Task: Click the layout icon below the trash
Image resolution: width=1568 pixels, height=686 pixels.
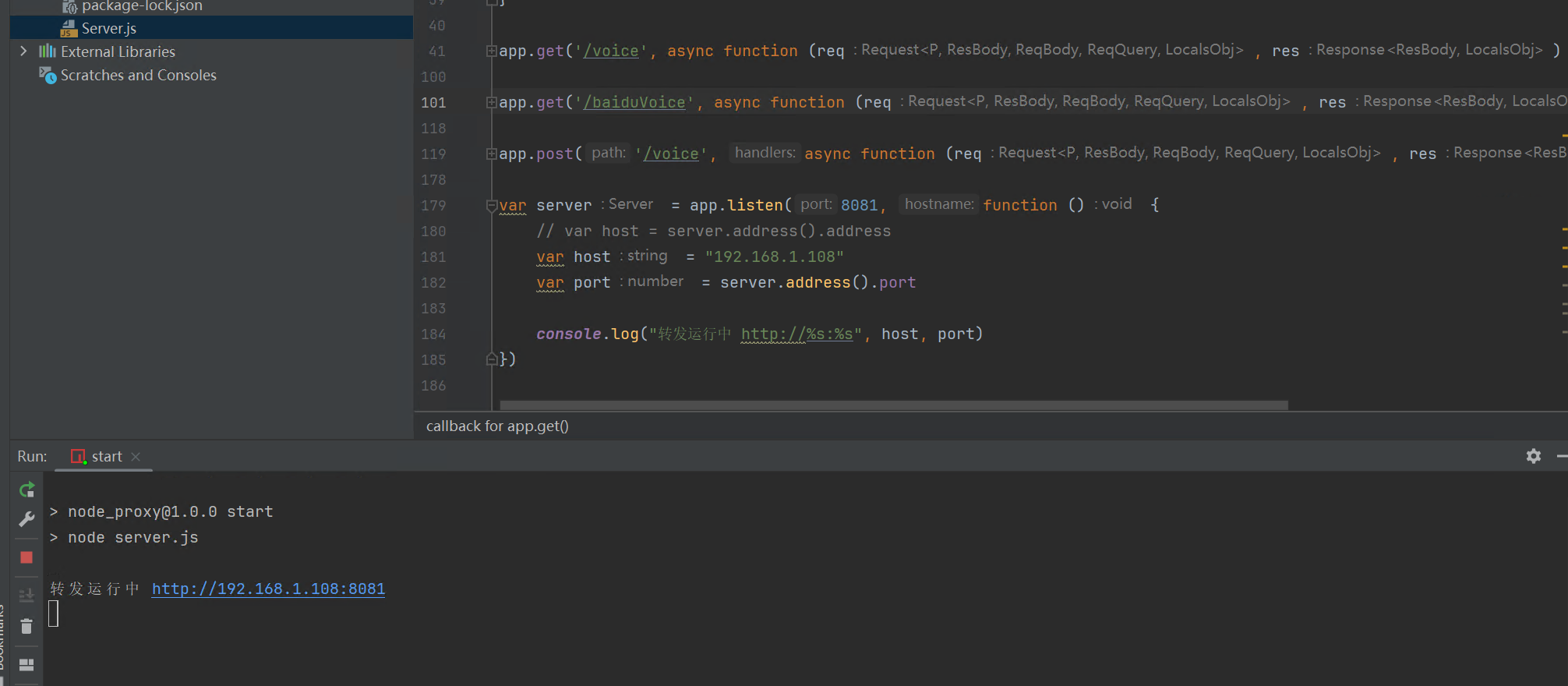Action: [26, 665]
